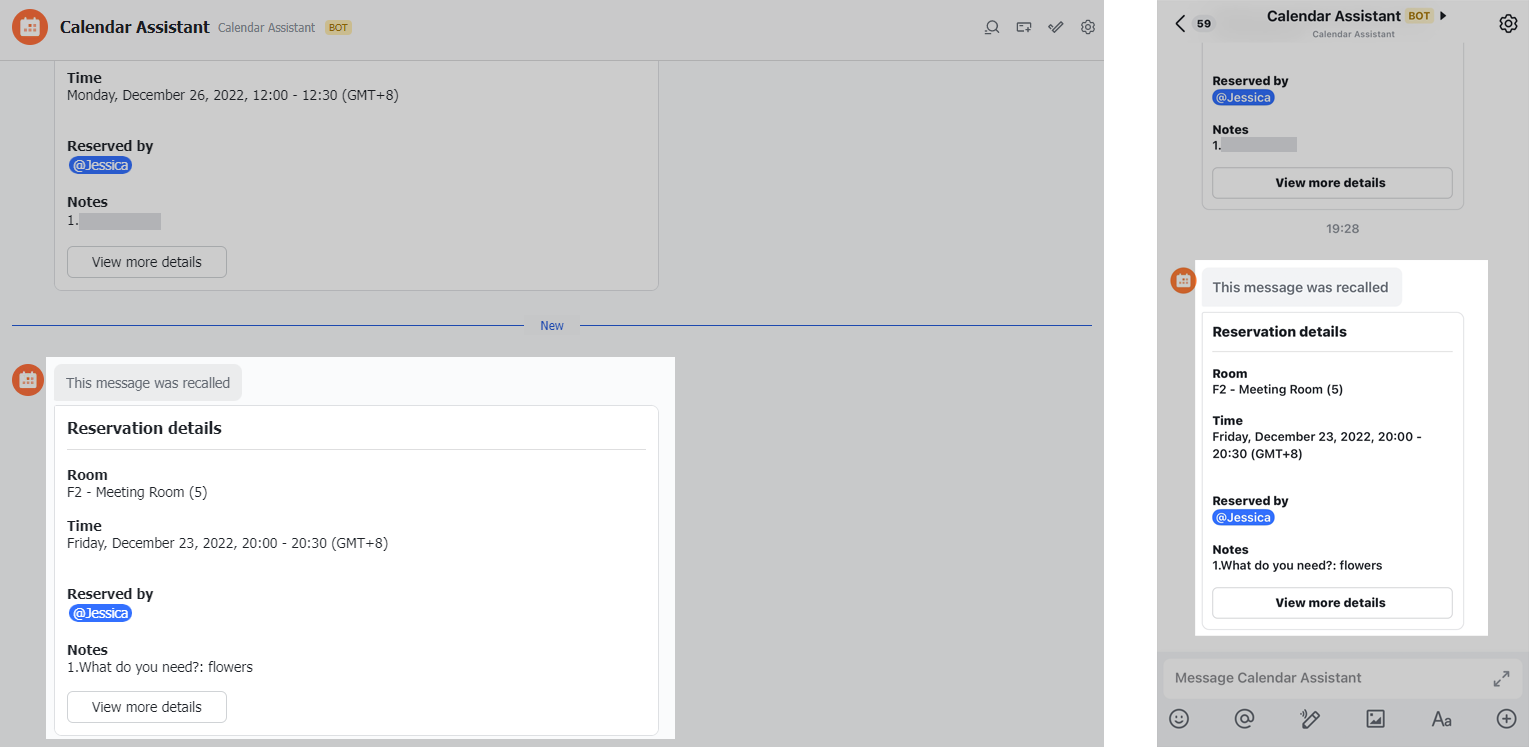Click the Aa text formatting icon
Screen dimensions: 1529x747
1441,718
